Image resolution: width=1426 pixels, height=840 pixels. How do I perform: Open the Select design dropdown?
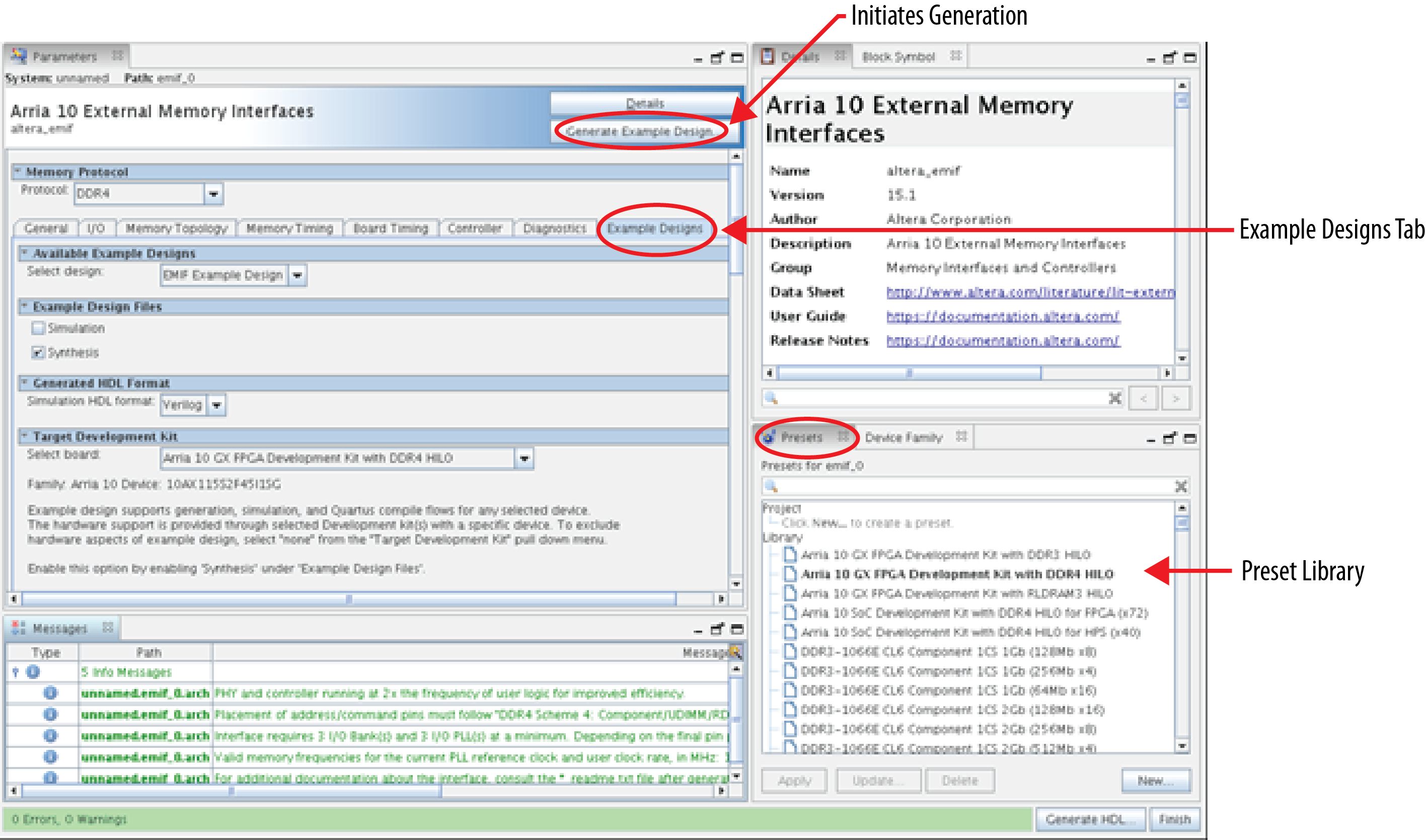(x=297, y=276)
